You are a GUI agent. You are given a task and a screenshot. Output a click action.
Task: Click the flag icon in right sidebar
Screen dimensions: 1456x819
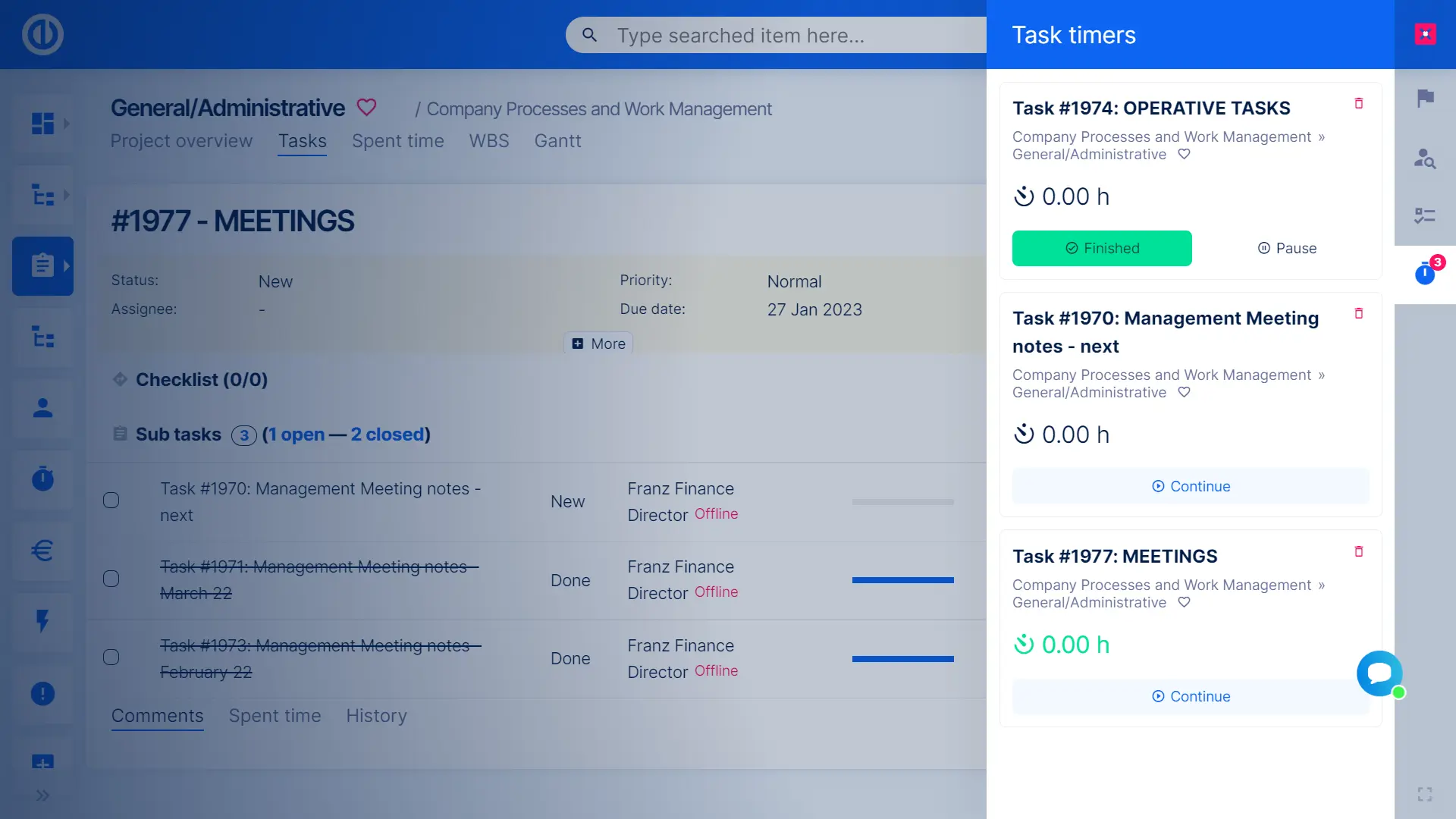tap(1425, 98)
